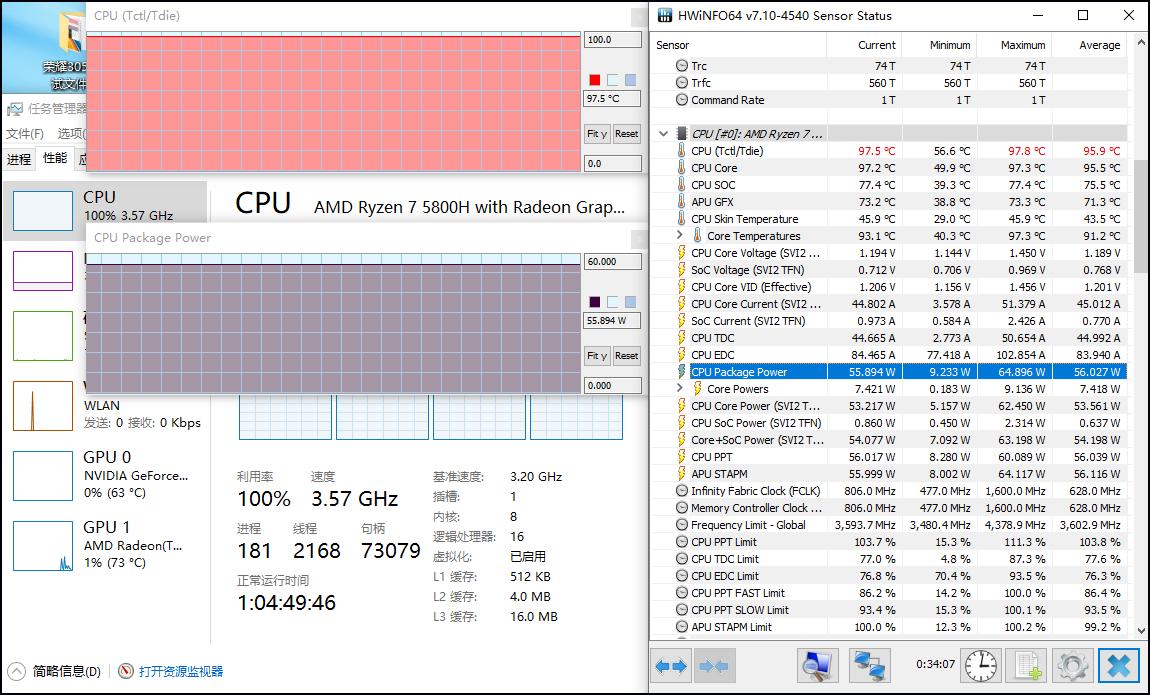Open the 文件(F) menu in Task Manager
This screenshot has height=695, width=1150.
25,133
